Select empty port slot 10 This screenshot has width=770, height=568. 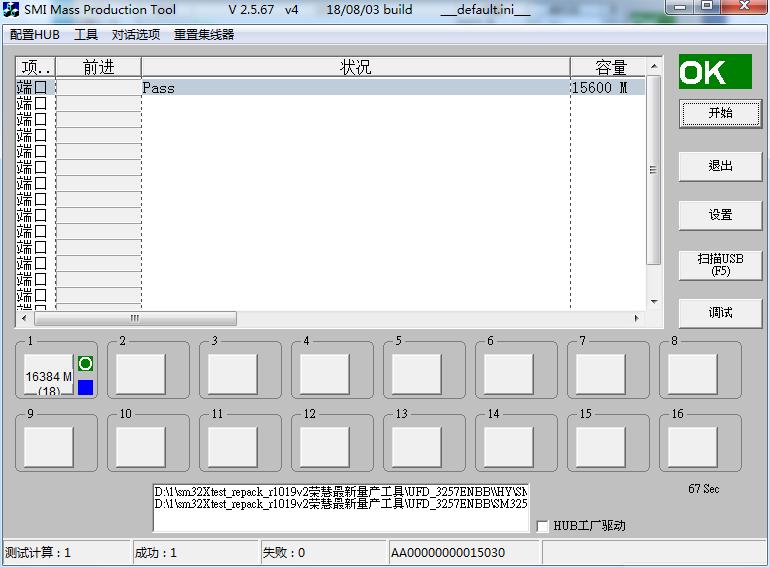tap(140, 447)
